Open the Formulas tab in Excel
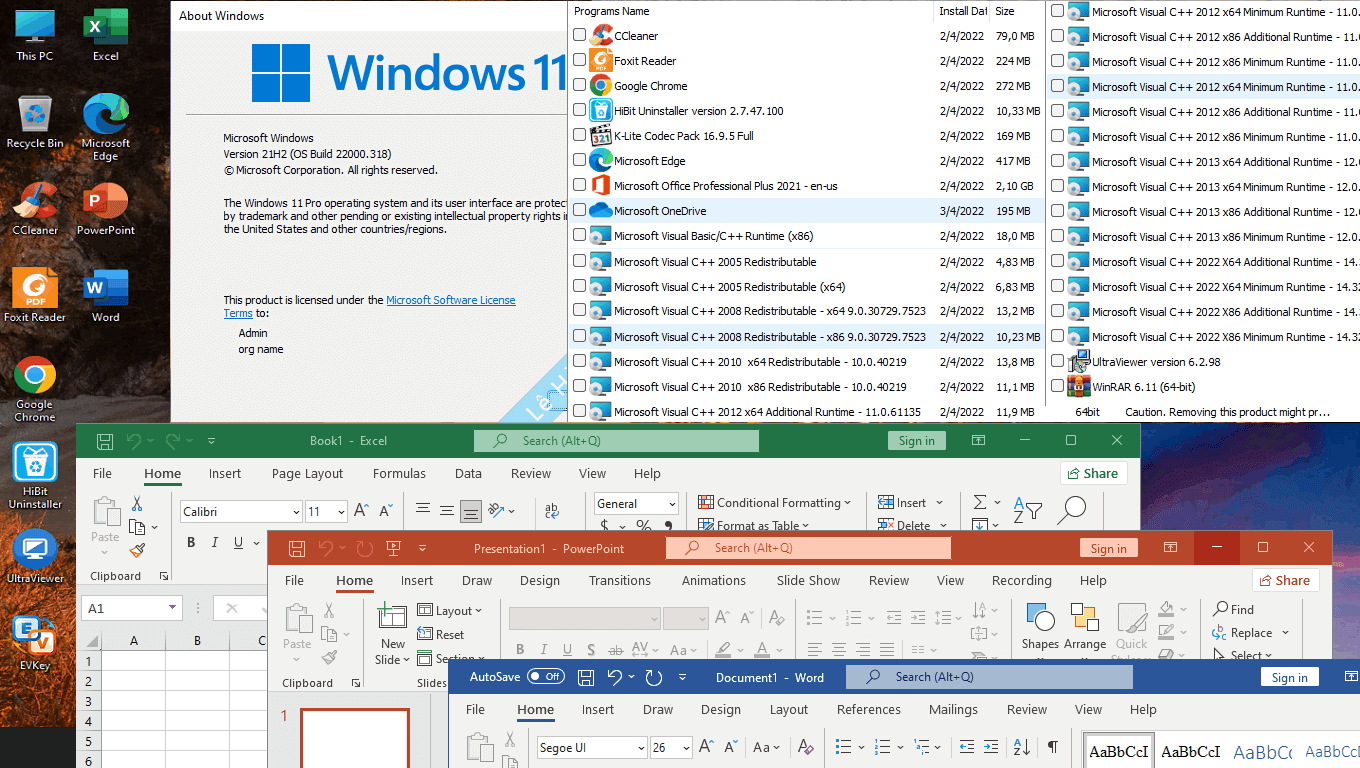 [399, 474]
